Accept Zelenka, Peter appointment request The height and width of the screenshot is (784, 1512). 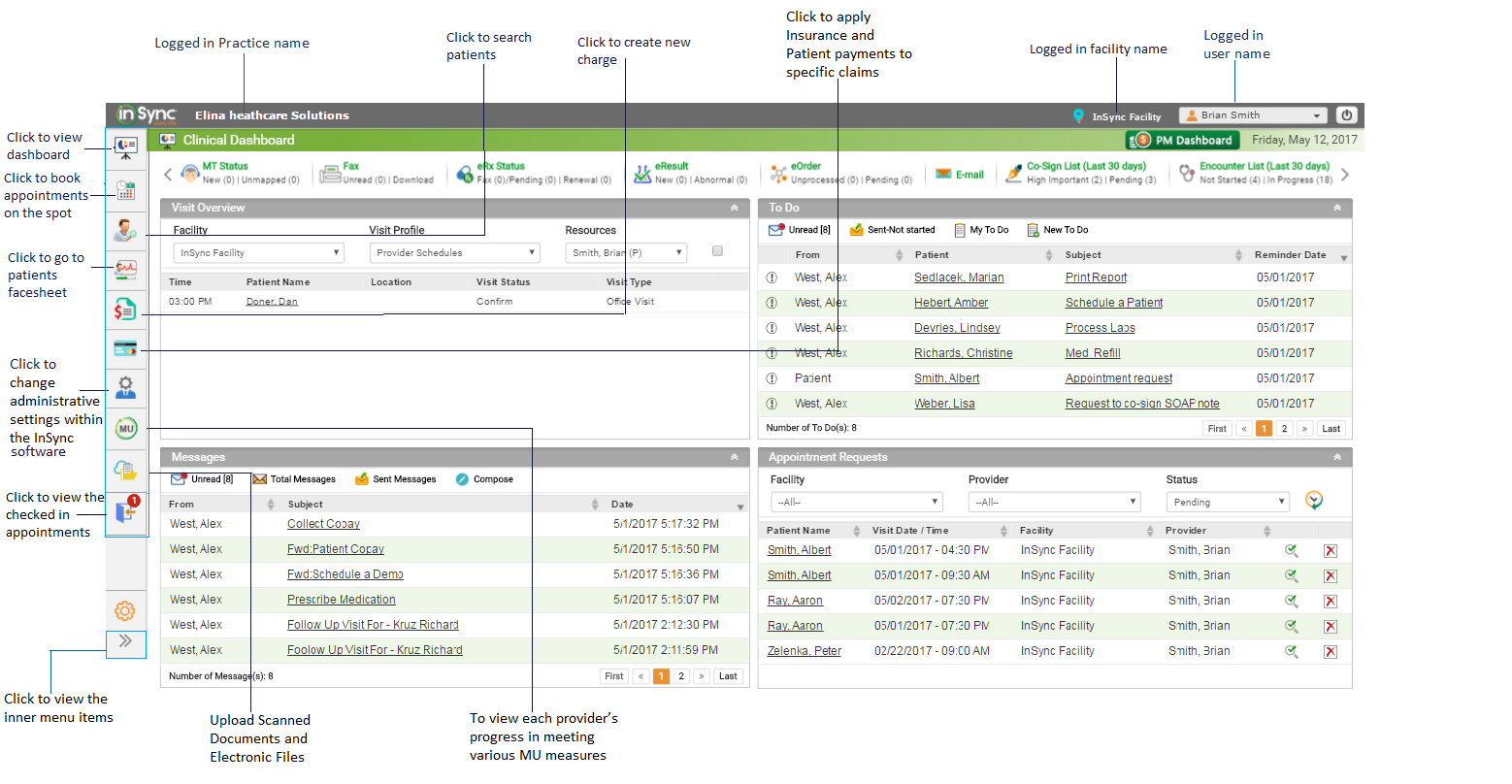click(x=1292, y=651)
